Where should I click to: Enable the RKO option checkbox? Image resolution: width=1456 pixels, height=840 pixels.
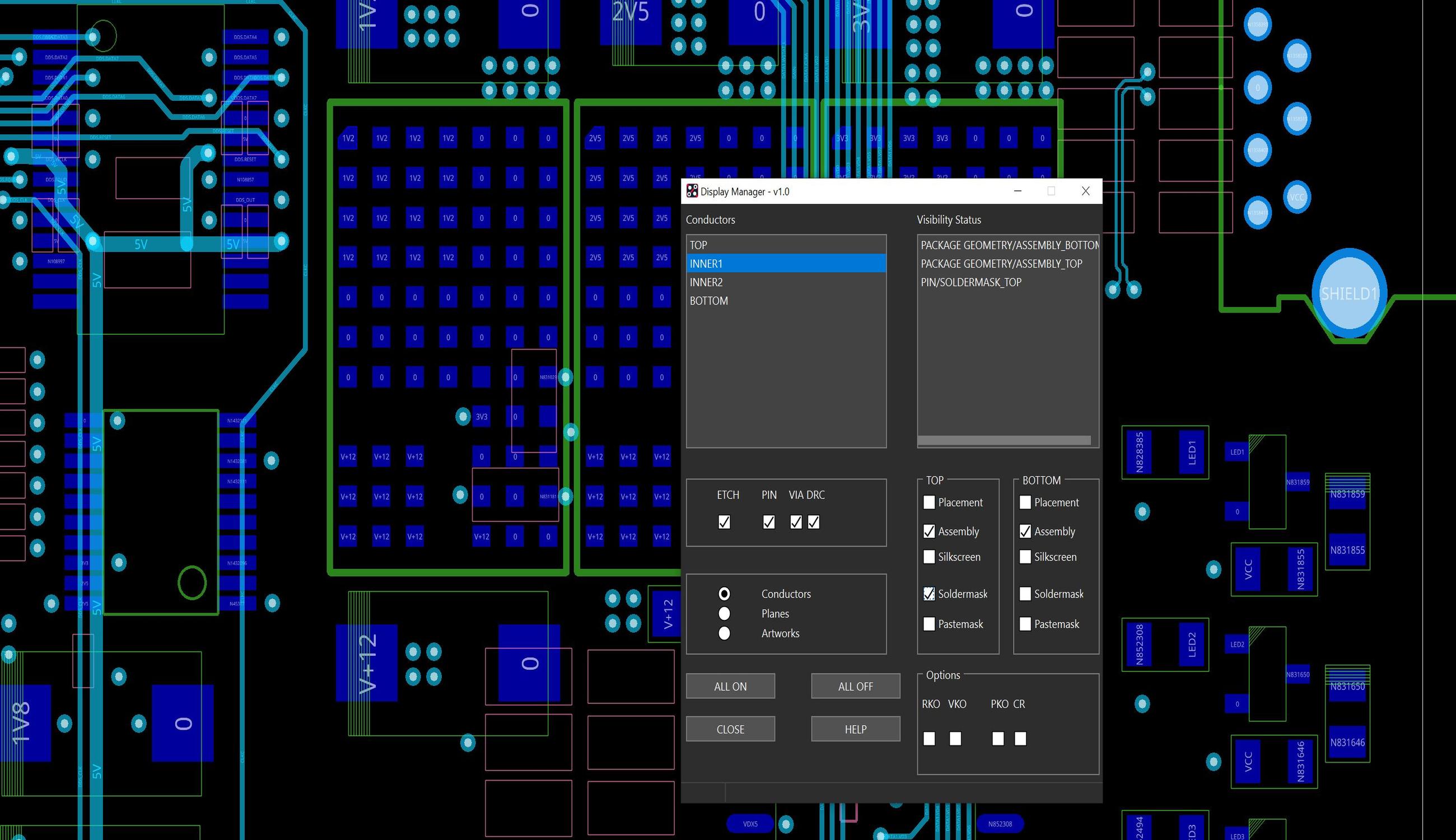pyautogui.click(x=928, y=739)
